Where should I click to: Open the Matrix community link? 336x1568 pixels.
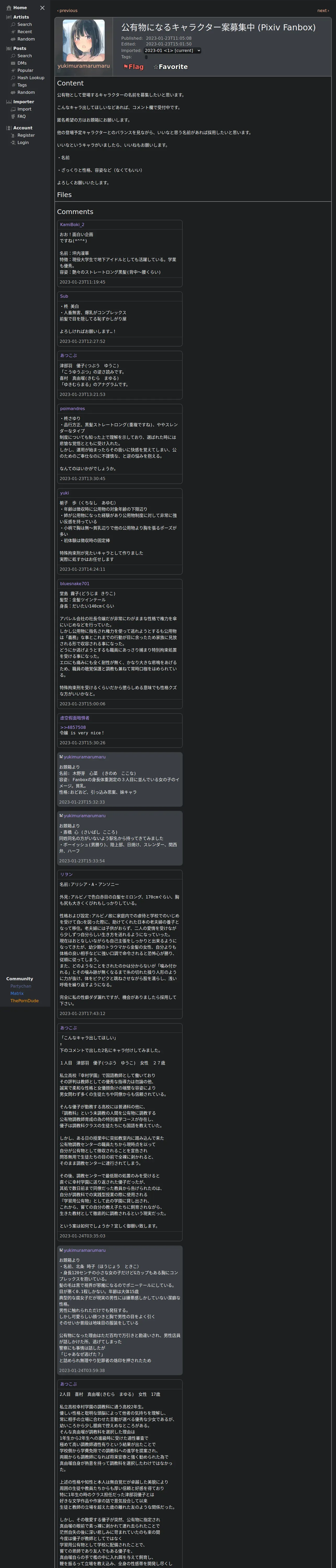(x=17, y=993)
